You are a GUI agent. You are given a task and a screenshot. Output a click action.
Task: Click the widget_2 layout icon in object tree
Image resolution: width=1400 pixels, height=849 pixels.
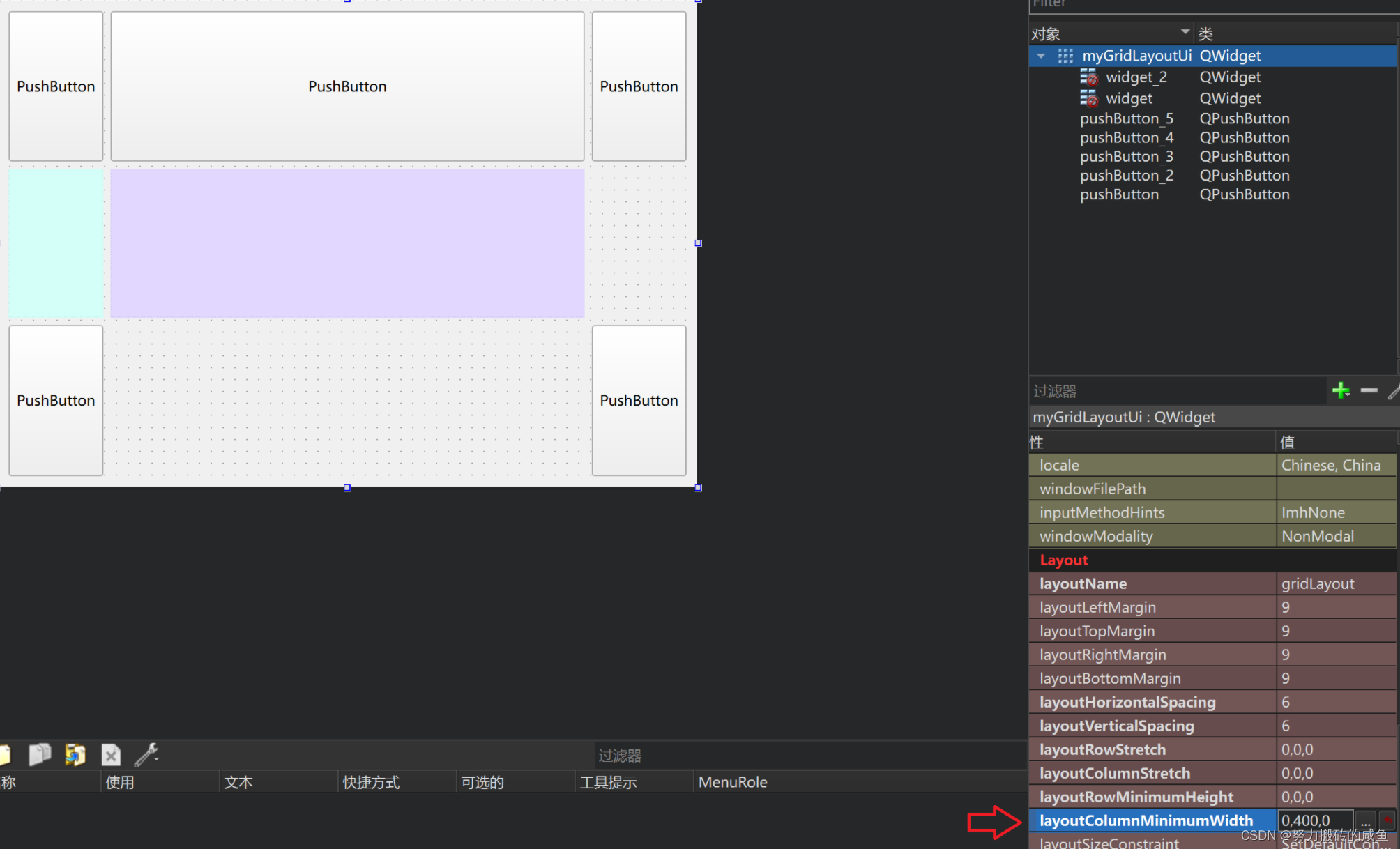pos(1088,77)
